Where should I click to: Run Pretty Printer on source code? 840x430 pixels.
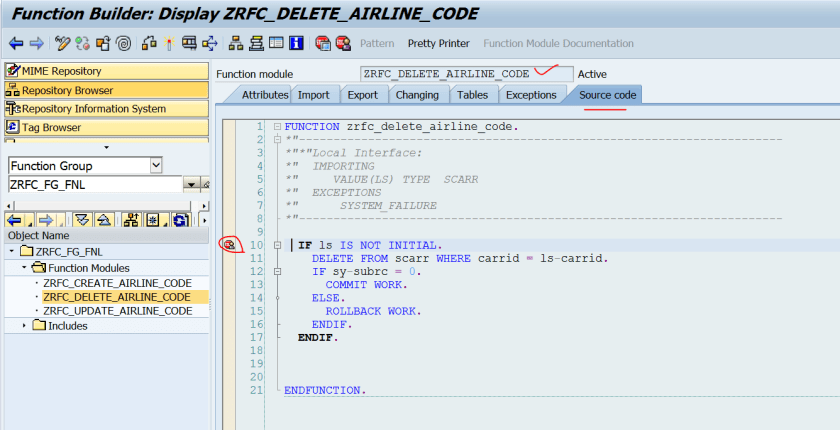(439, 43)
